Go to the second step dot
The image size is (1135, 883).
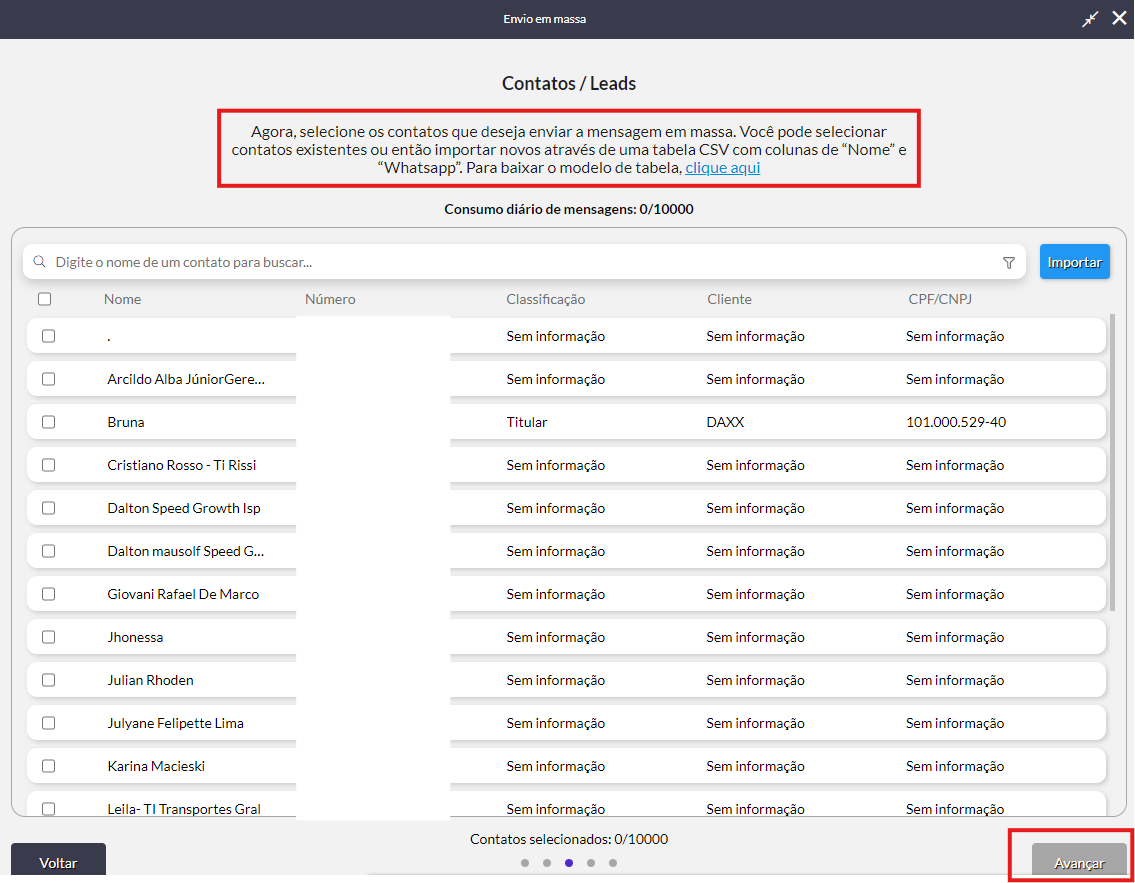tap(547, 863)
